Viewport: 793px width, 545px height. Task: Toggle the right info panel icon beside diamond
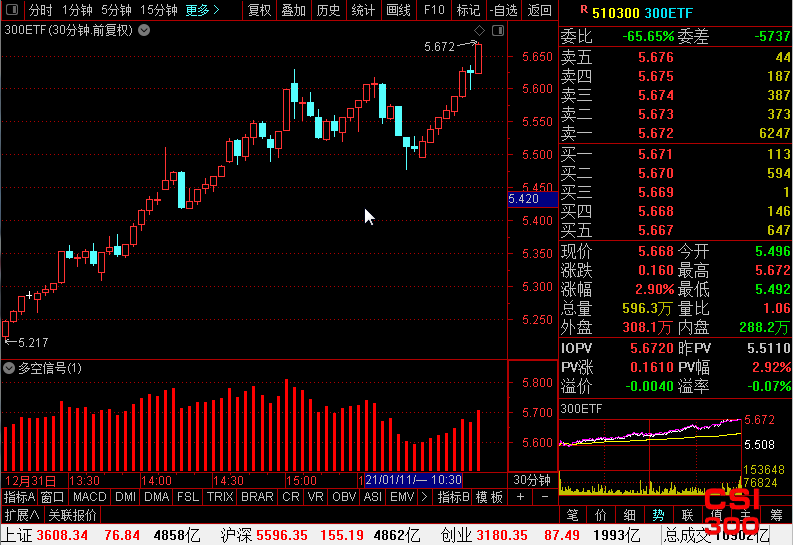(498, 30)
